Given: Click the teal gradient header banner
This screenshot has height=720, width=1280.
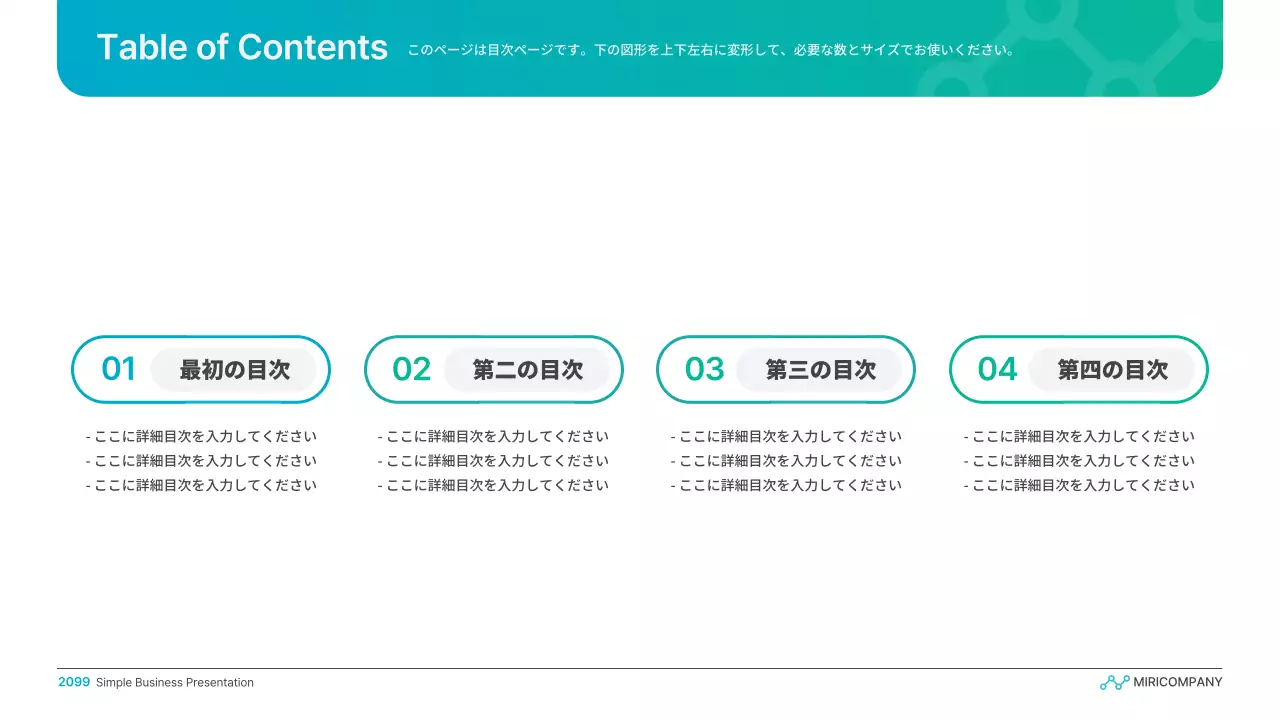Looking at the screenshot, I should tap(640, 80).
